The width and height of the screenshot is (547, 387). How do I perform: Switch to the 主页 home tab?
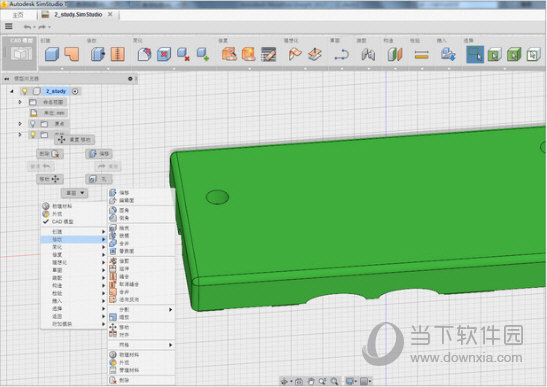tap(18, 15)
